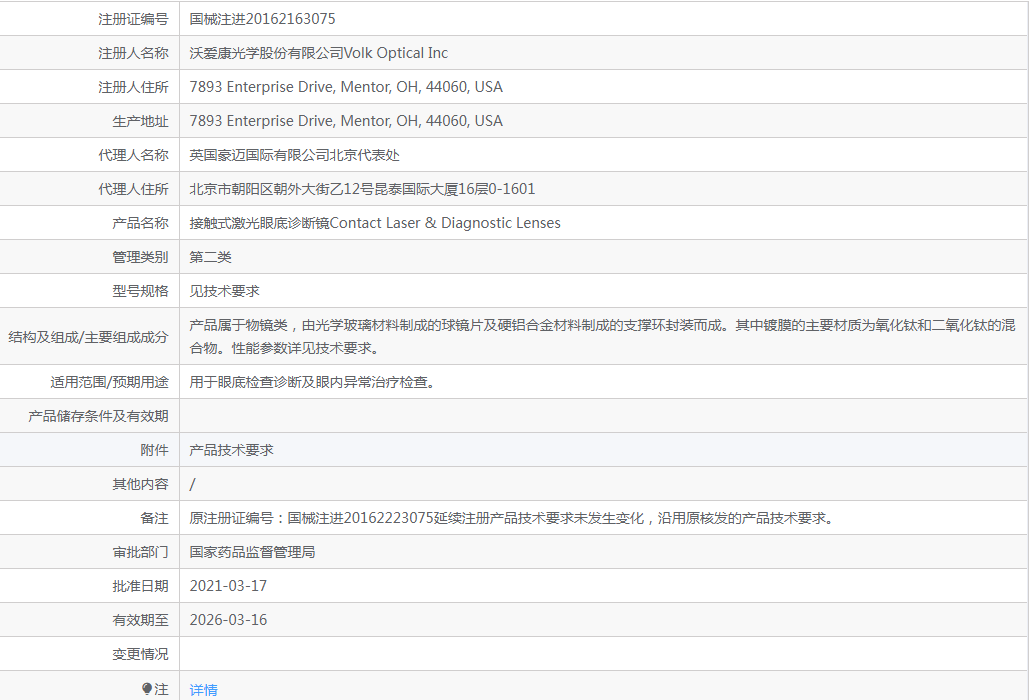
Task: Click the 注册人名称 row label
Action: (x=133, y=53)
